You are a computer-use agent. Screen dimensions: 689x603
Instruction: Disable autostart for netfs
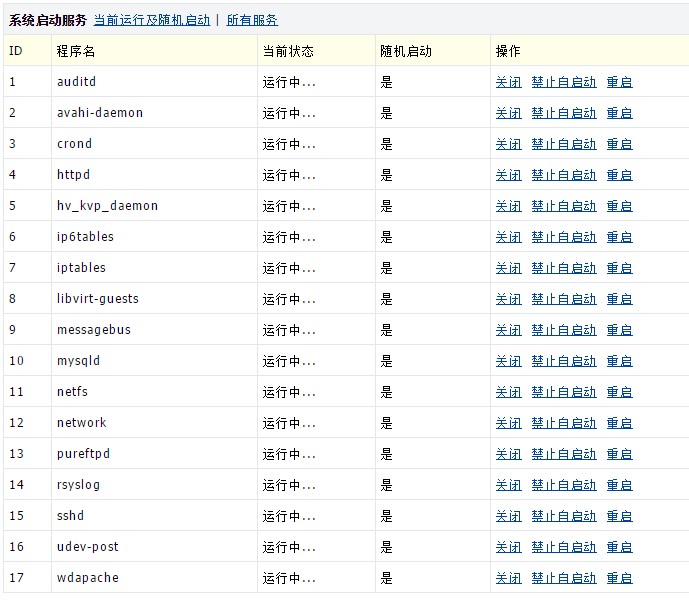pyautogui.click(x=564, y=392)
